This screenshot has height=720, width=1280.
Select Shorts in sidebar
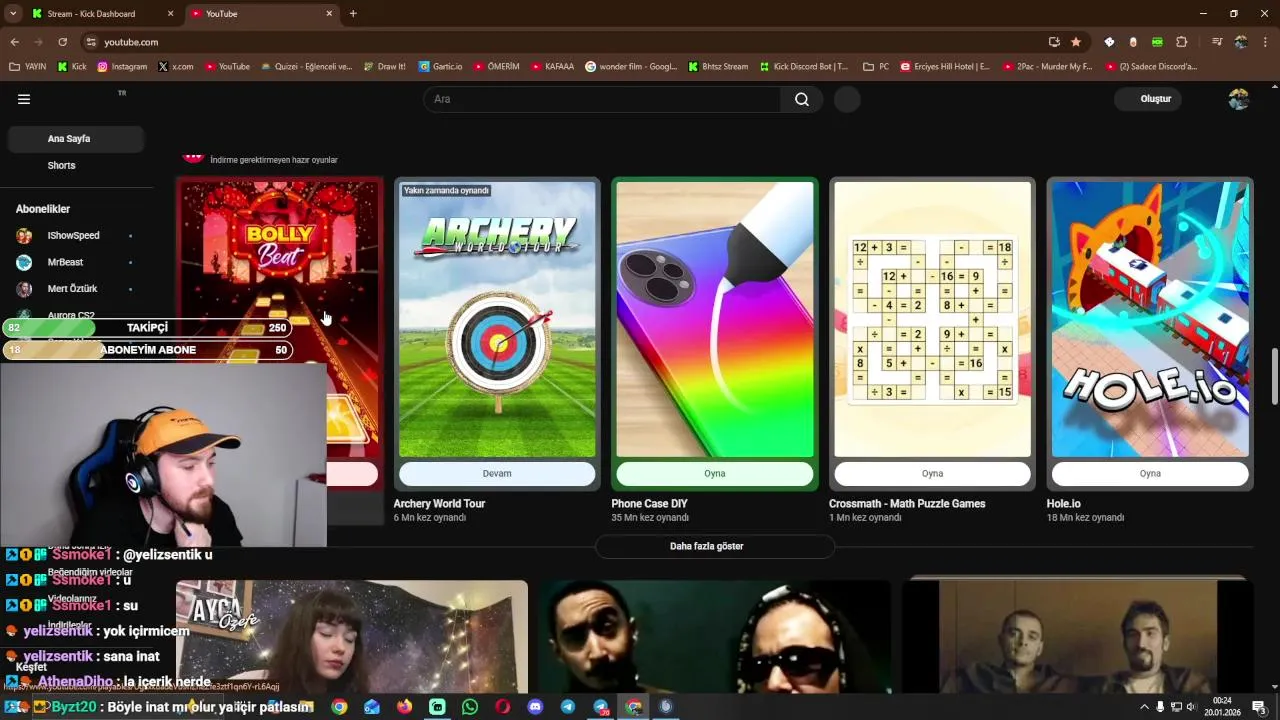point(76,165)
